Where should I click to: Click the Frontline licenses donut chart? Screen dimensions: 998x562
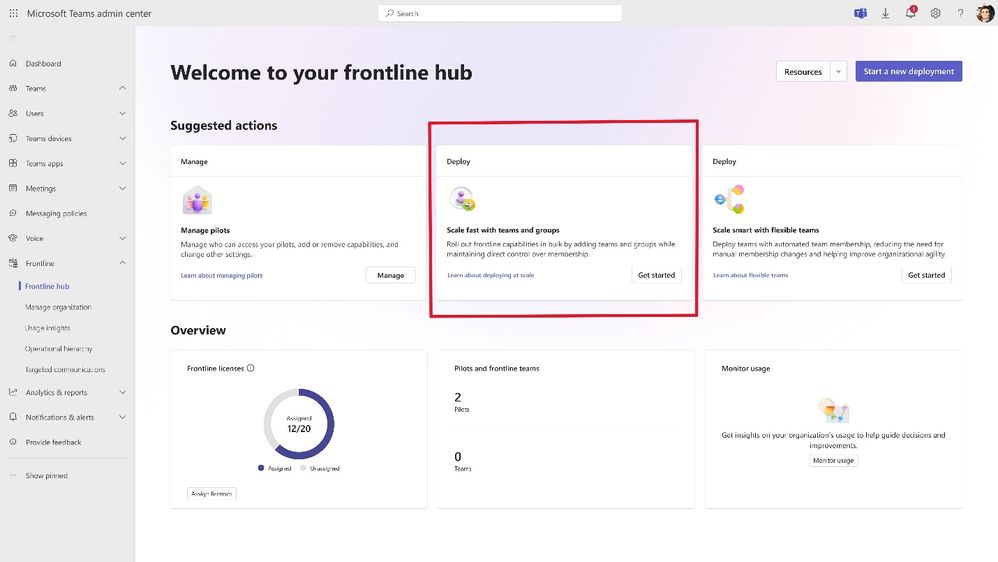pyautogui.click(x=299, y=424)
